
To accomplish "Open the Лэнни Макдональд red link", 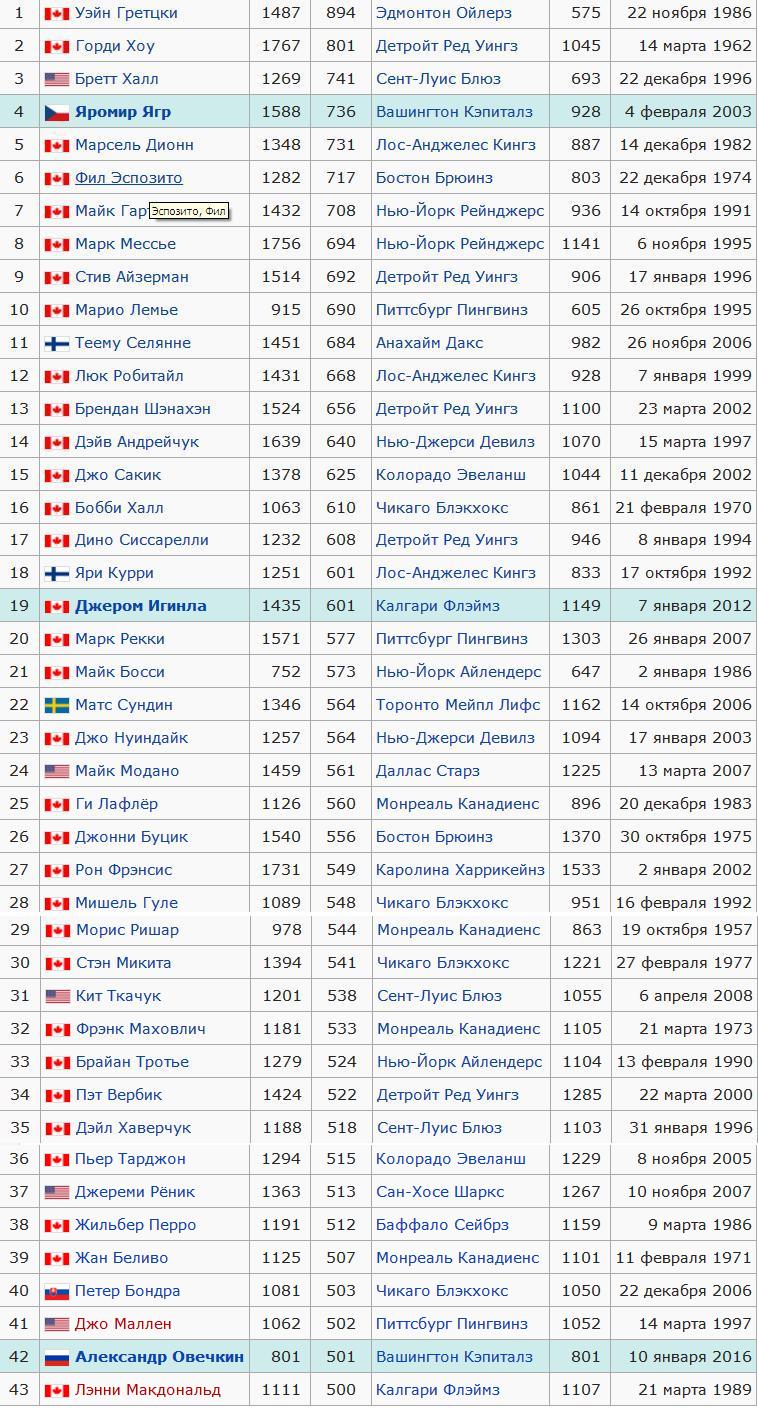I will [x=148, y=1390].
